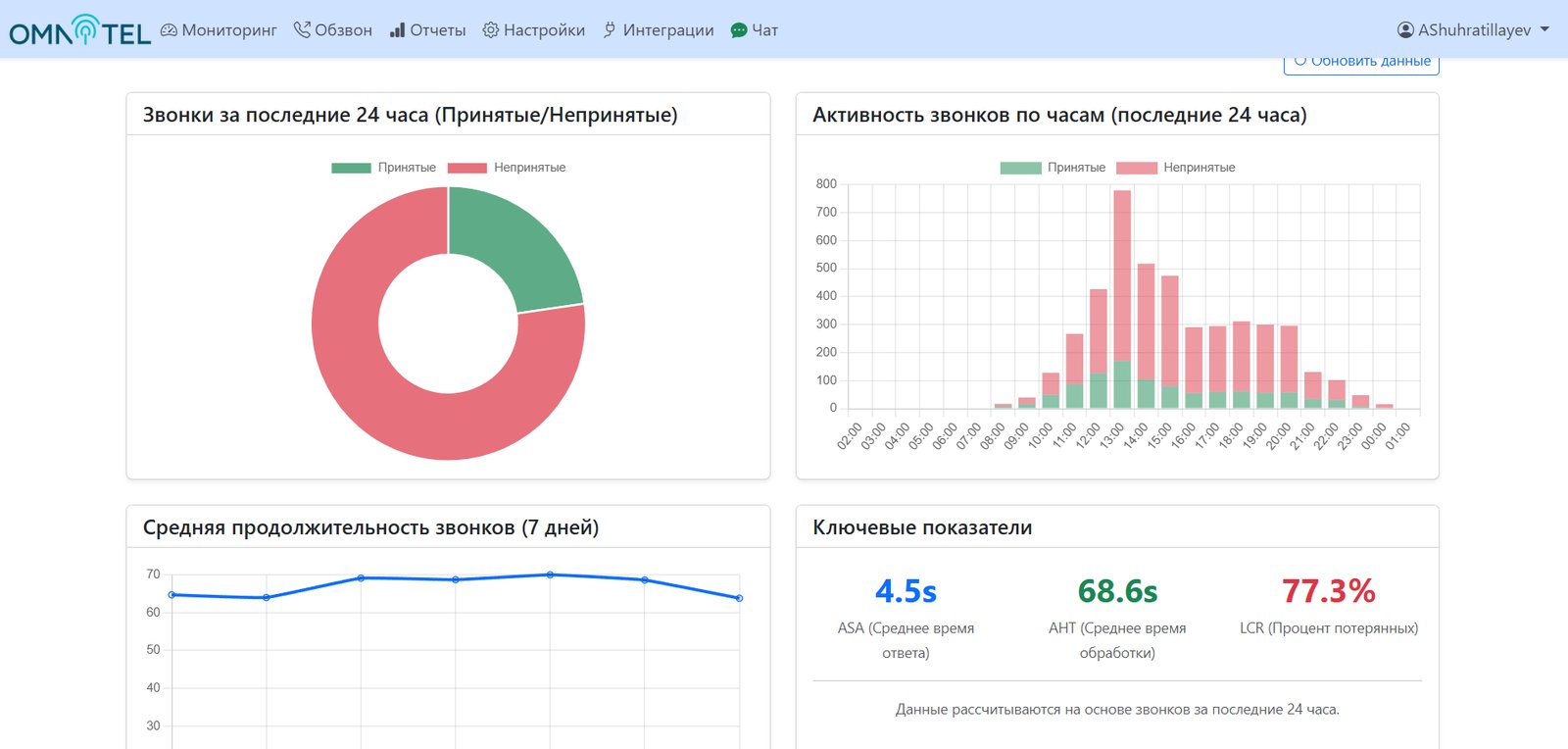This screenshot has width=1568, height=749.
Task: Open the Мониторинг section
Action: tap(219, 30)
